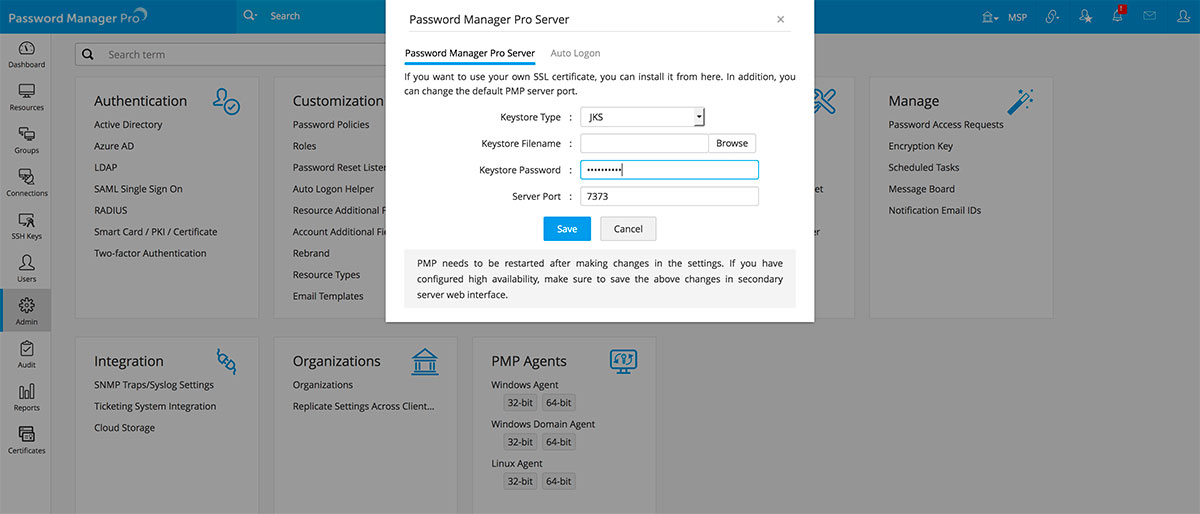Click the Browse button for keystore file
Image resolution: width=1200 pixels, height=514 pixels.
point(732,143)
